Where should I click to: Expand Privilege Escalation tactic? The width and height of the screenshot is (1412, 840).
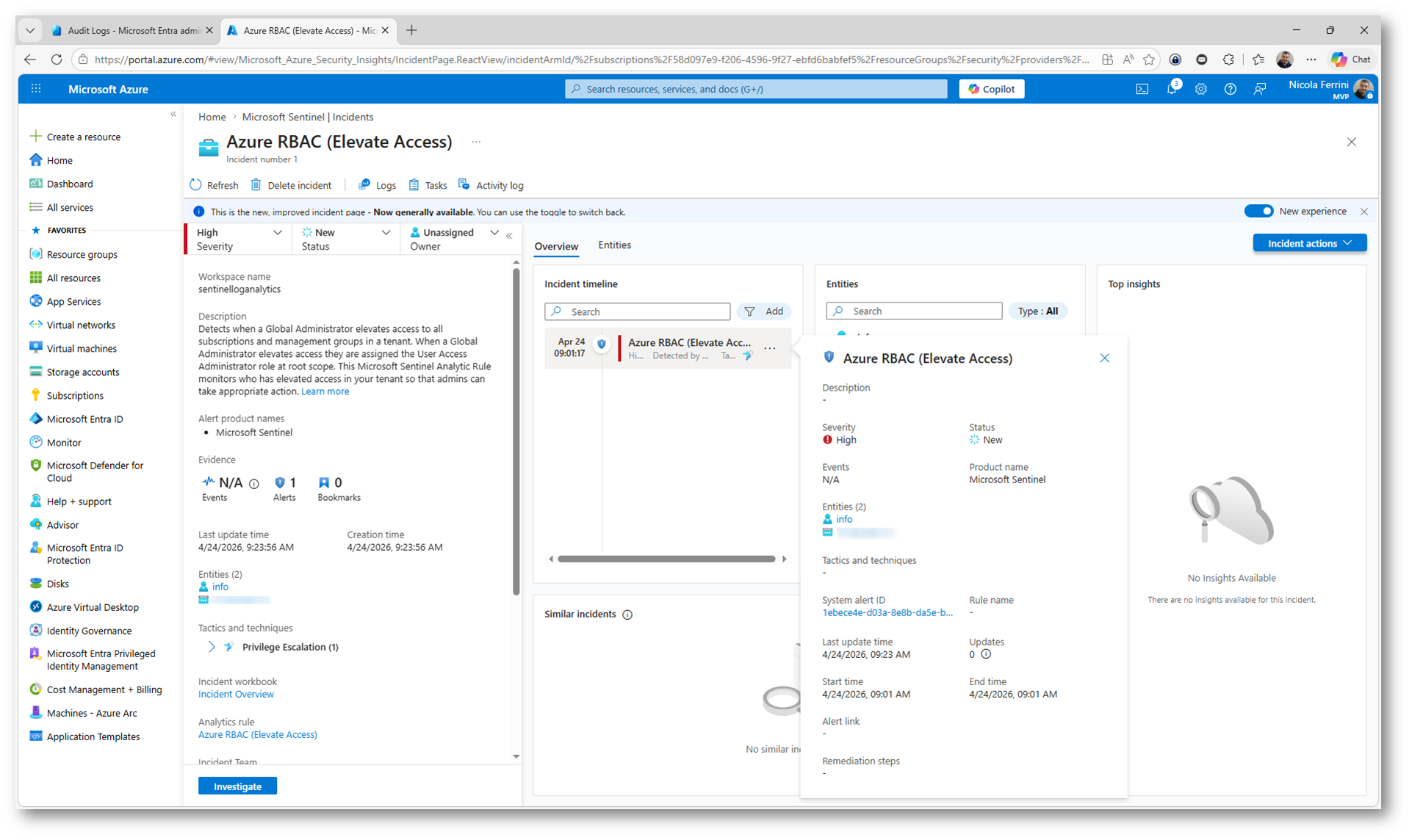(212, 647)
